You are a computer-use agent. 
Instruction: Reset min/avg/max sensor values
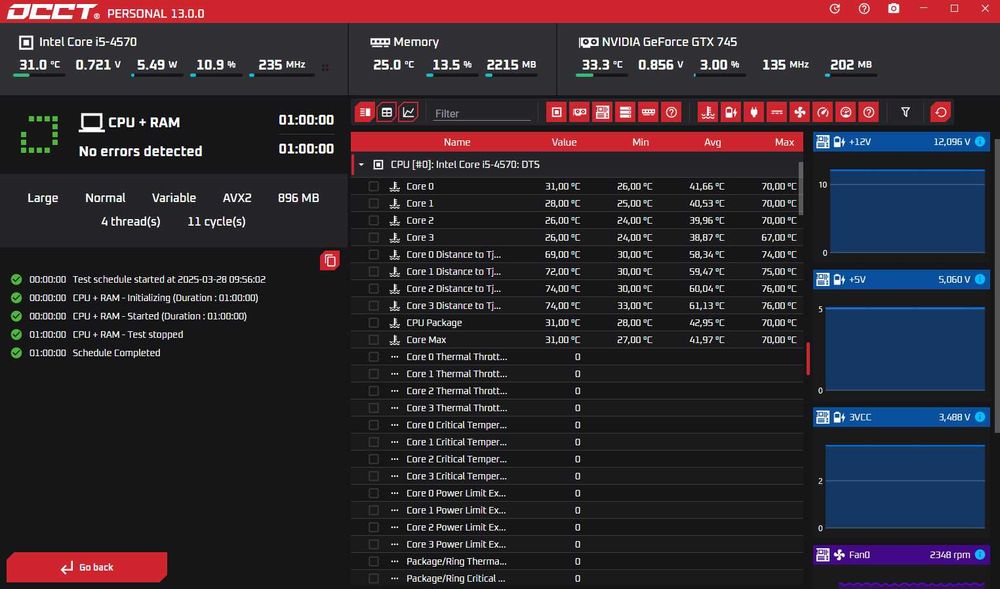[x=941, y=112]
